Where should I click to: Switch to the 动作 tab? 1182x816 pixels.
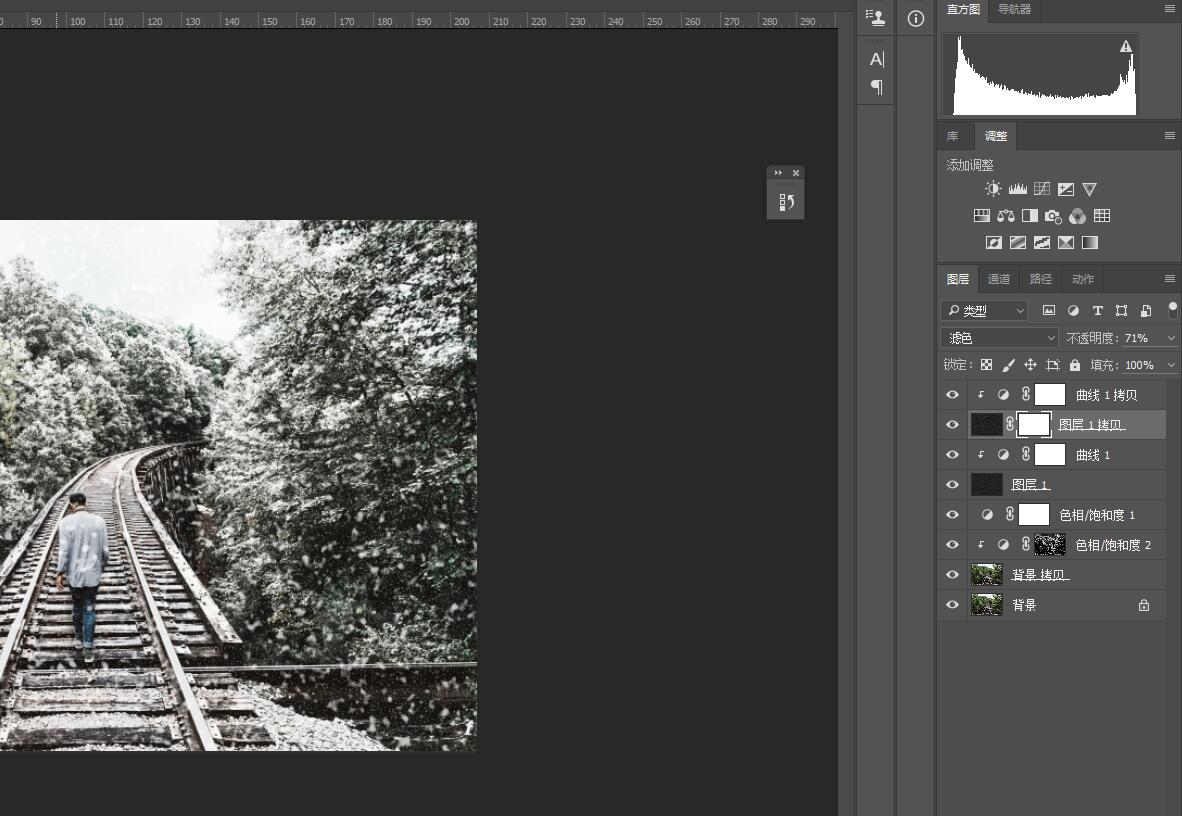pyautogui.click(x=1083, y=279)
